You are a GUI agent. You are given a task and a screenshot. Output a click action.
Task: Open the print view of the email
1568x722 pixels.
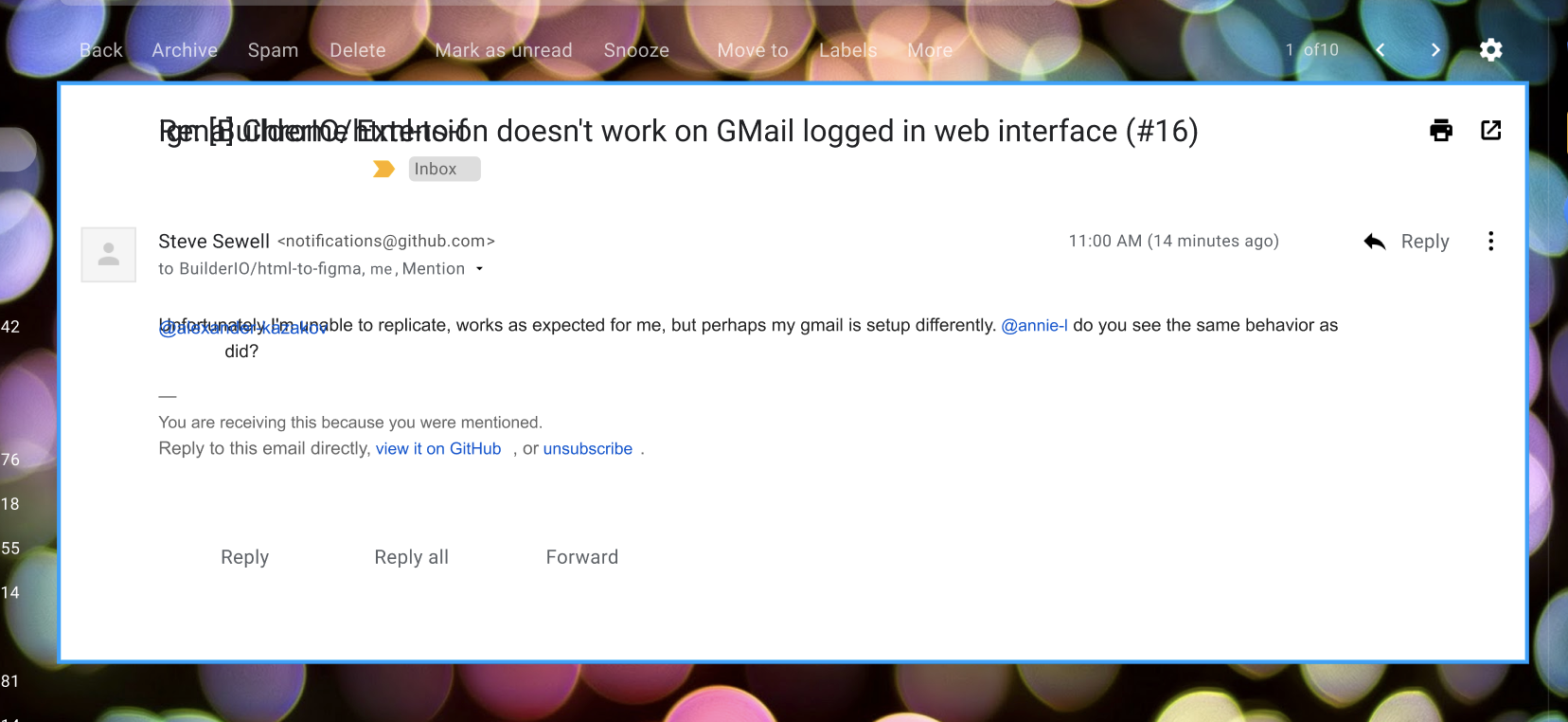(1440, 130)
